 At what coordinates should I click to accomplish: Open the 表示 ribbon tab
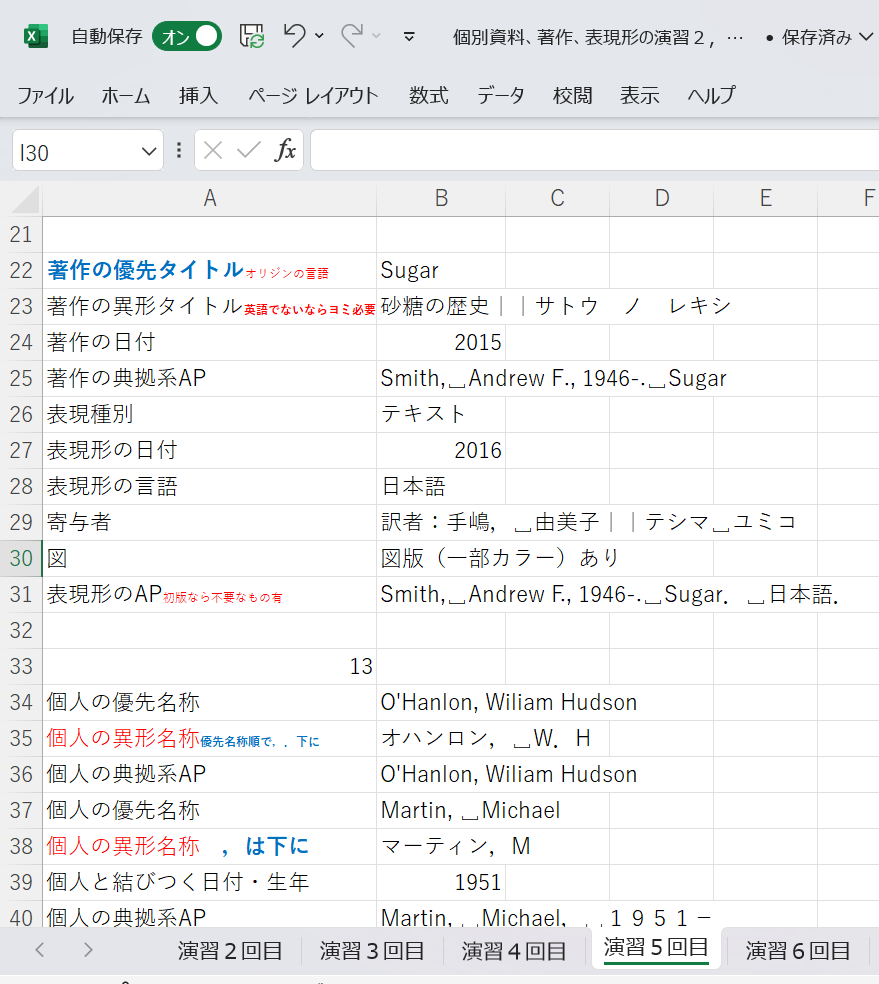[639, 95]
